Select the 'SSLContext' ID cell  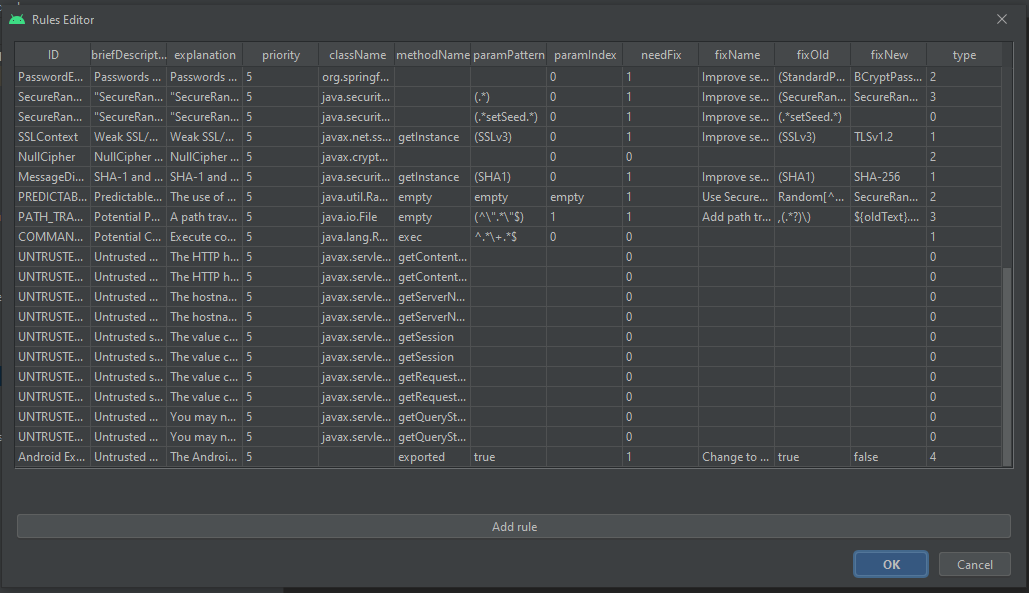(53, 136)
